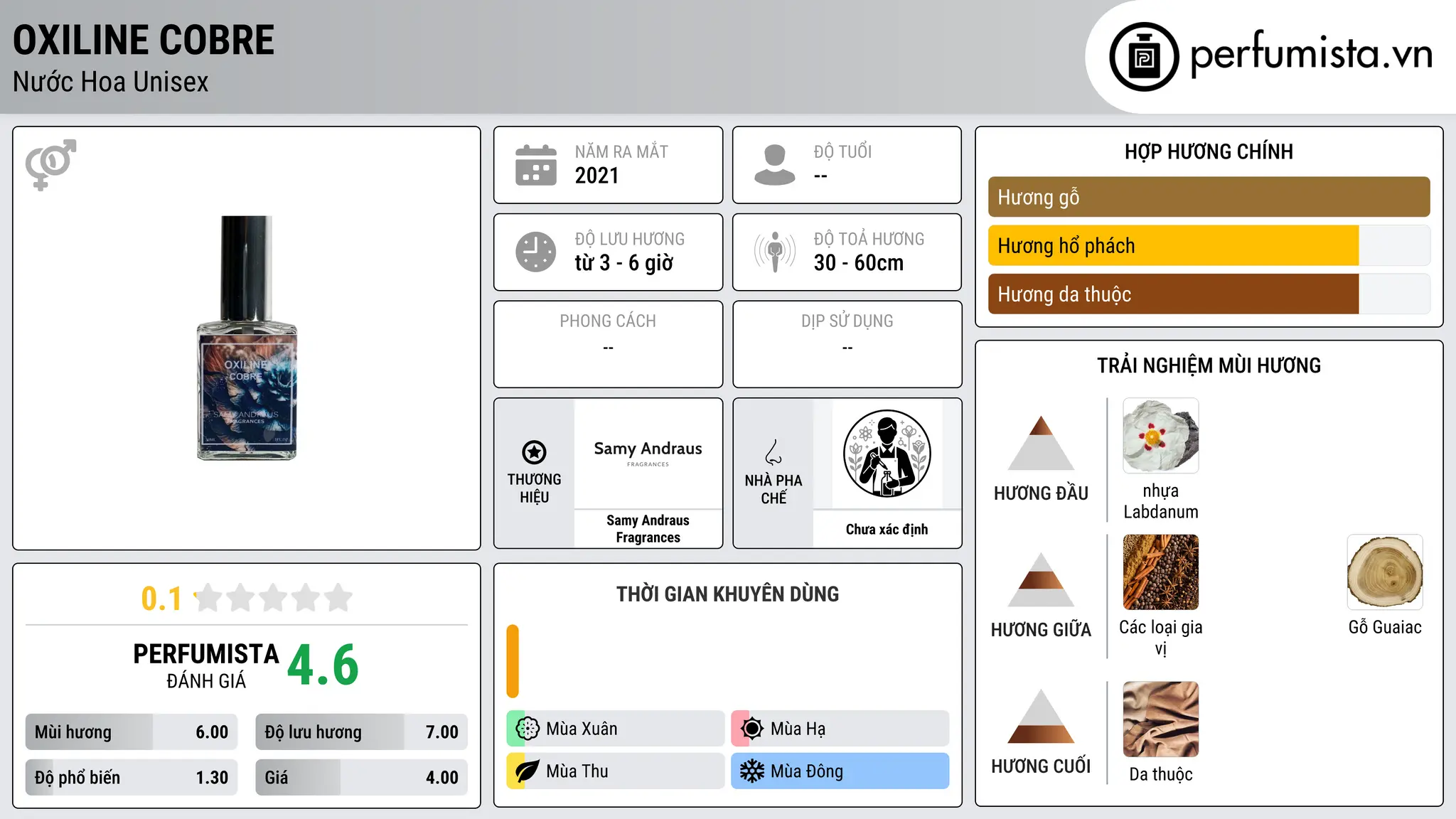Click the nhựa Labdanum note label
Screen dimensions: 1456x819
(1160, 501)
